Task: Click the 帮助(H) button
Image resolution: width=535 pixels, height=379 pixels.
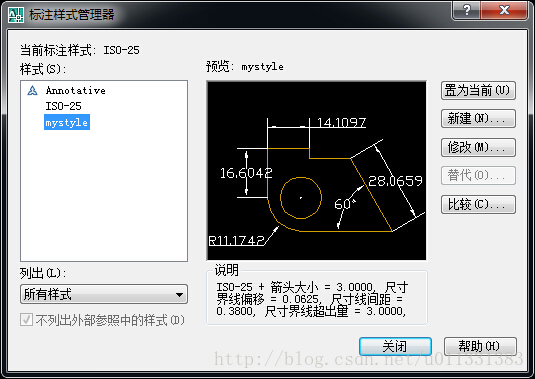Action: pyautogui.click(x=480, y=347)
